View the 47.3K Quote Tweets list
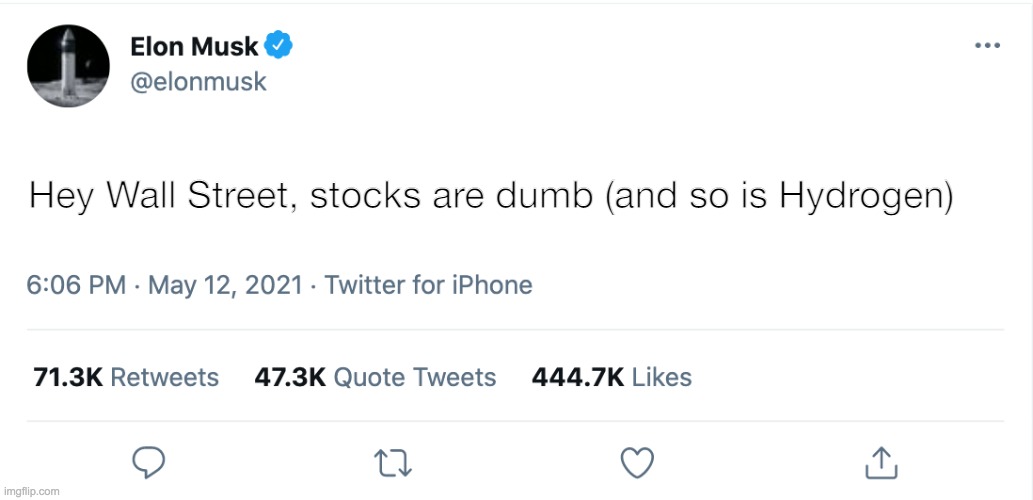The width and height of the screenshot is (1033, 500). 375,377
